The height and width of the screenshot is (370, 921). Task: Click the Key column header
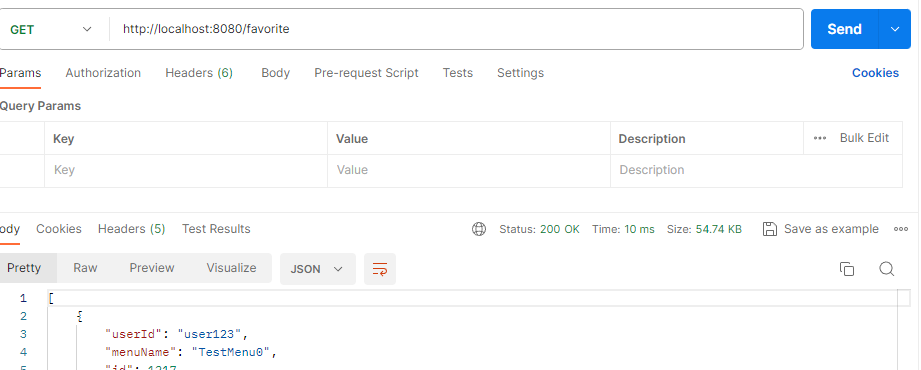[x=63, y=139]
